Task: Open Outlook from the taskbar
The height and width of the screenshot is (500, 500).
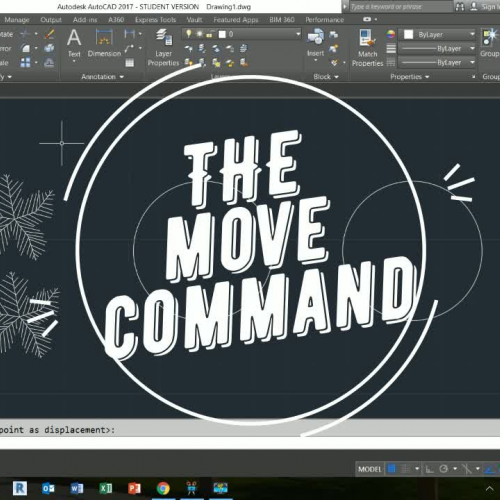Action: point(48,488)
